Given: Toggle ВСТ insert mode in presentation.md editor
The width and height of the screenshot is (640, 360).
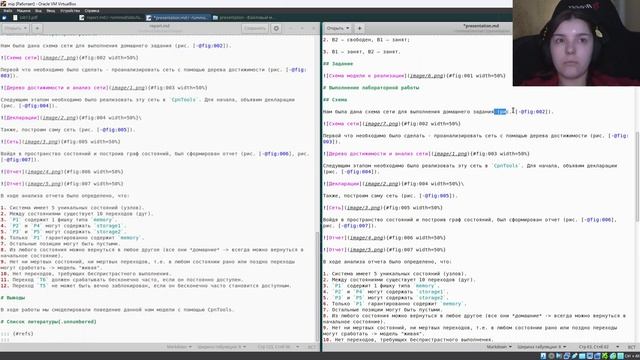Looking at the screenshot, I should [x=631, y=347].
